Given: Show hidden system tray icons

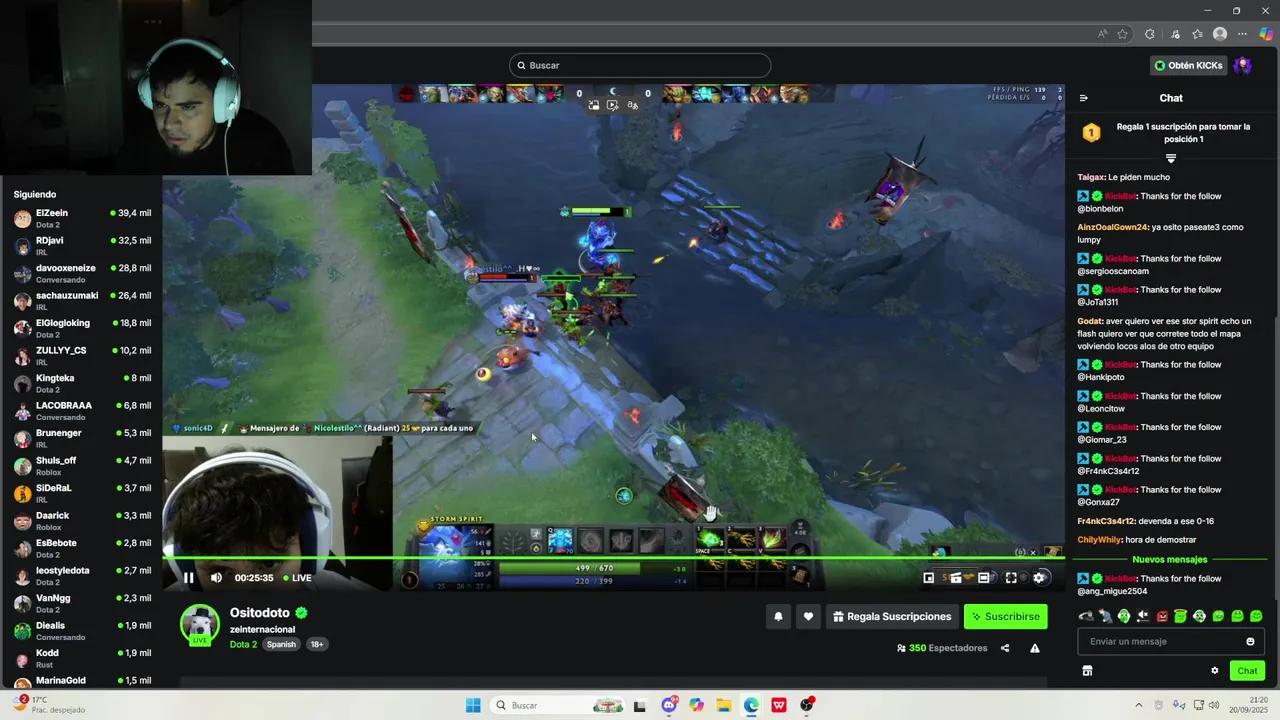Looking at the screenshot, I should pos(1138,705).
